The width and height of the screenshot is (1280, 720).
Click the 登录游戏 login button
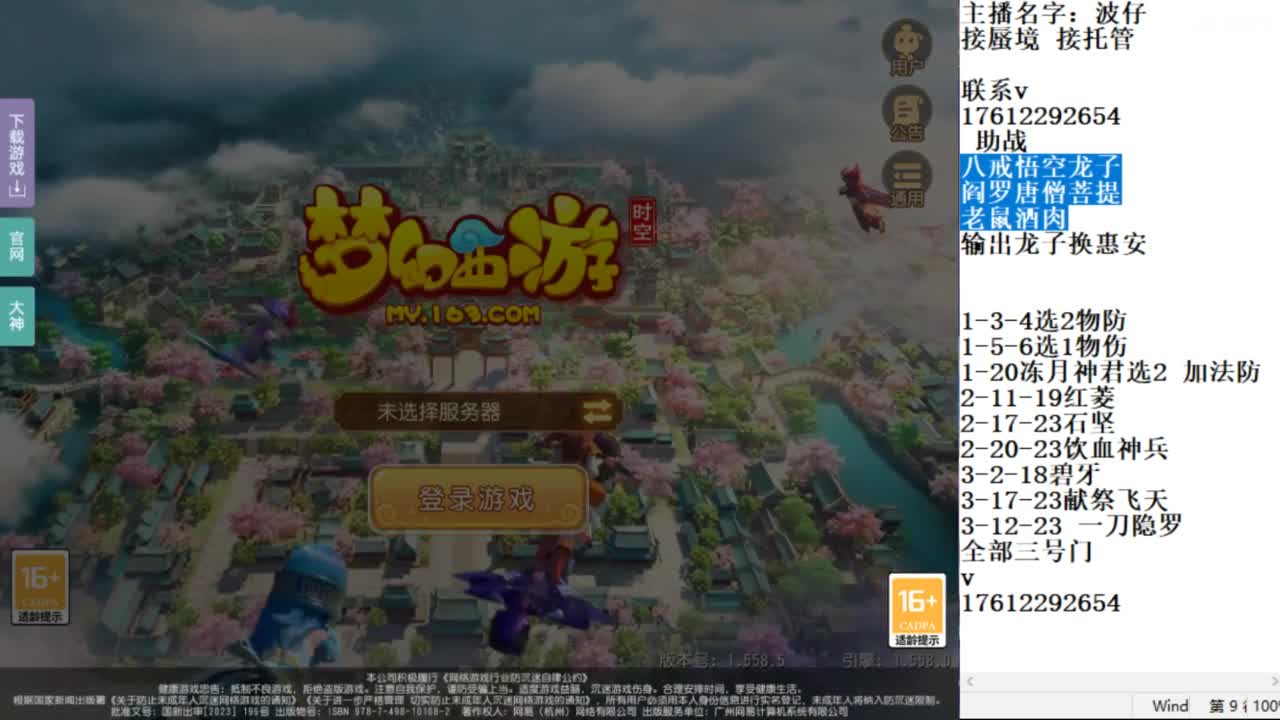click(477, 499)
